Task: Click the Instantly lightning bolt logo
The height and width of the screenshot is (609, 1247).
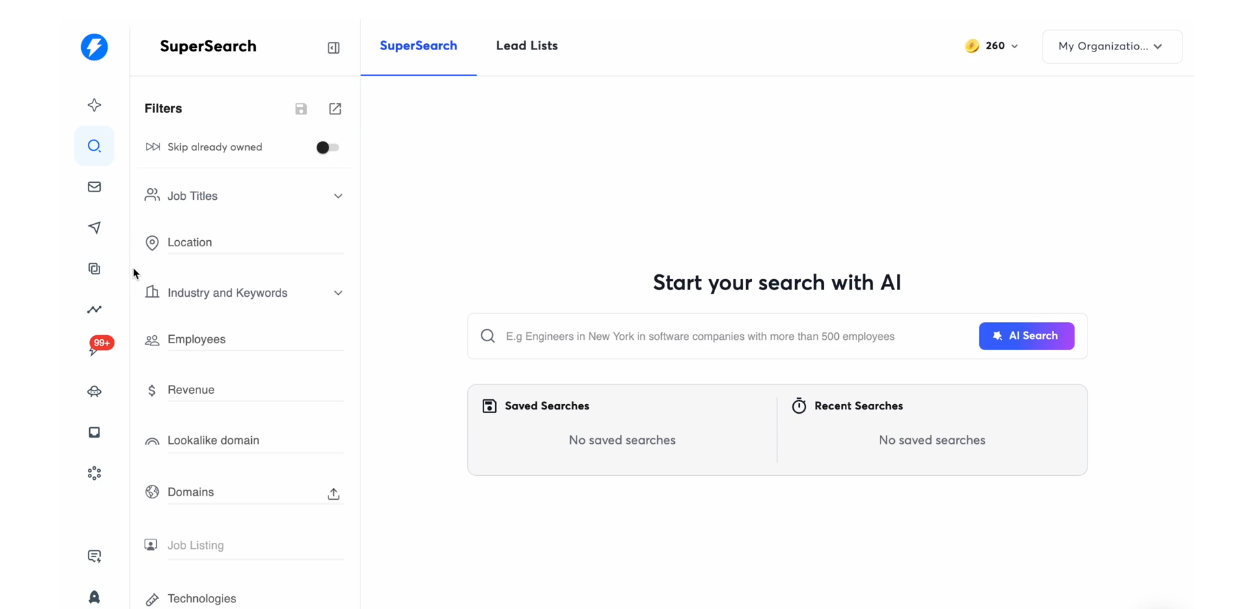Action: coord(94,47)
